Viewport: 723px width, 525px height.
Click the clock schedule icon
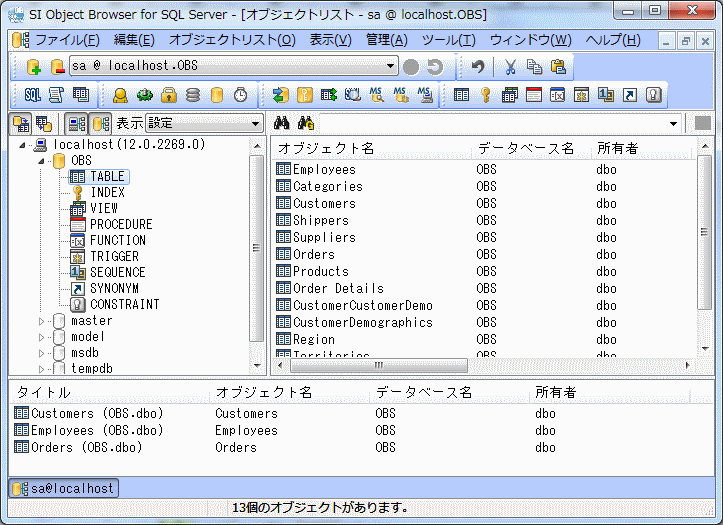coord(240,95)
